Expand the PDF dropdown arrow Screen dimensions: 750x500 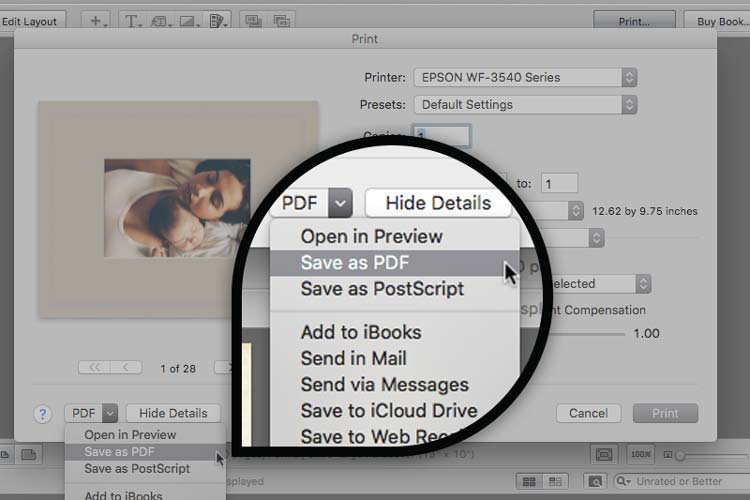(x=110, y=413)
